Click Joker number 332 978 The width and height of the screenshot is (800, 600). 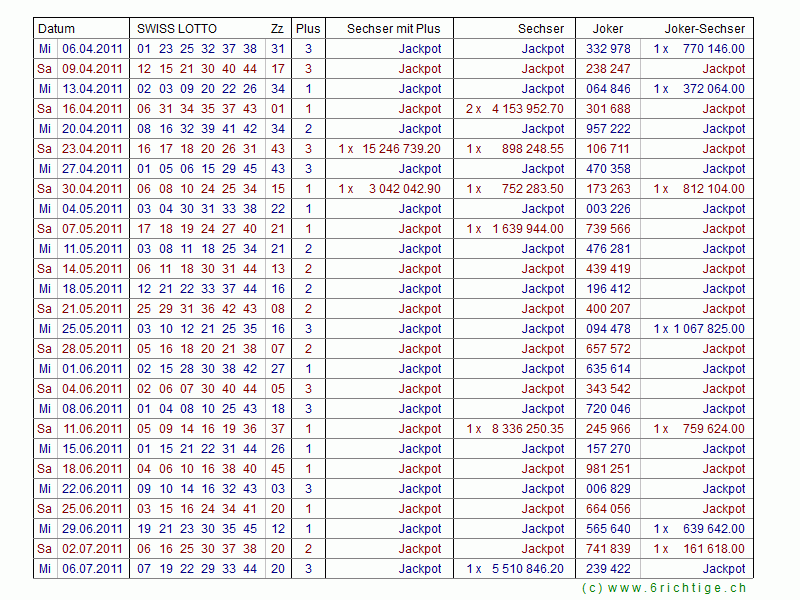pos(608,49)
